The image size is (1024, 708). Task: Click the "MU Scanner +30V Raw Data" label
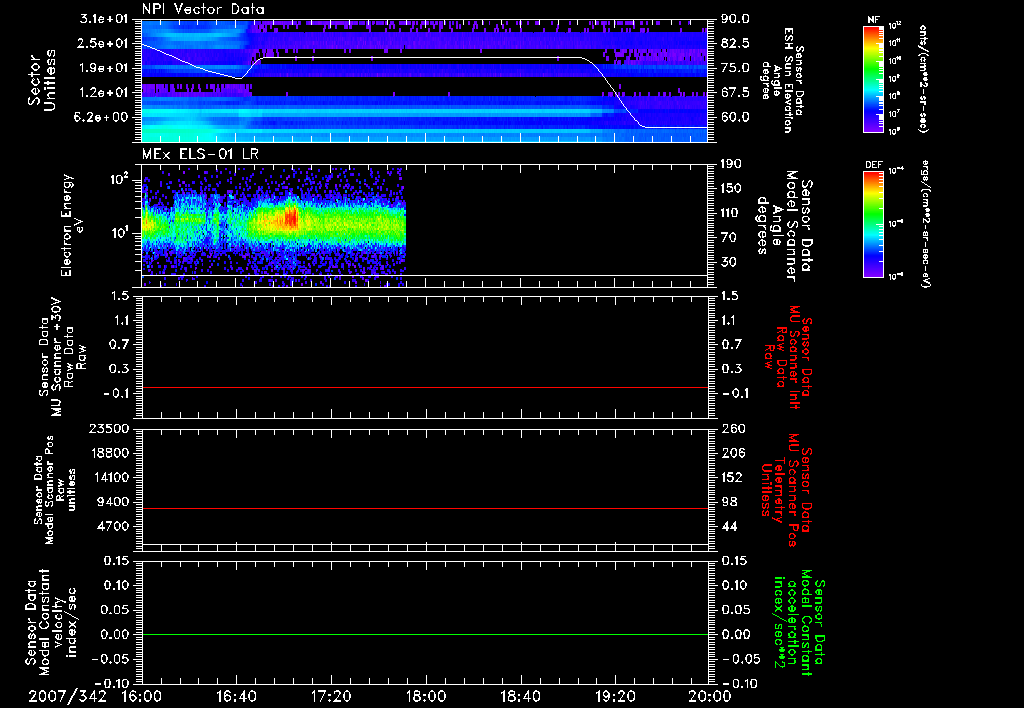[63, 357]
